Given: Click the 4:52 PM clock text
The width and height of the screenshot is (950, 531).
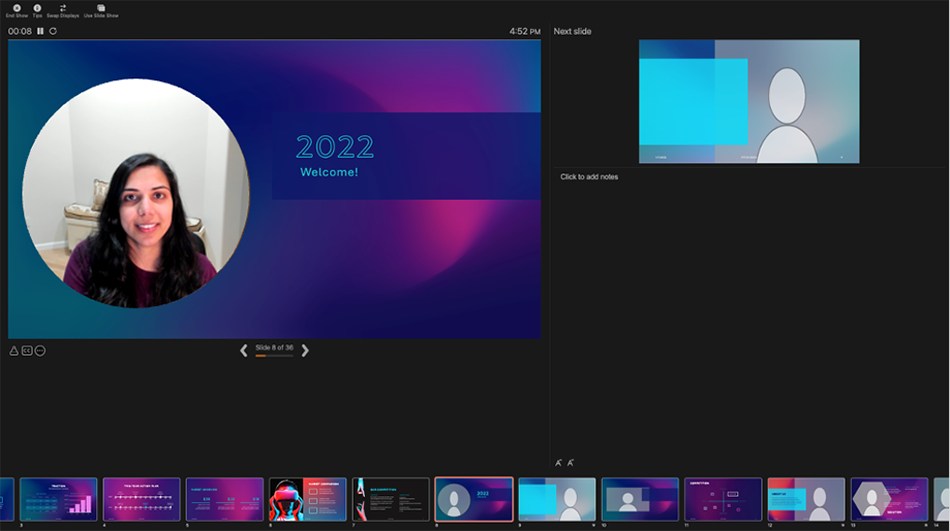Looking at the screenshot, I should tap(525, 31).
